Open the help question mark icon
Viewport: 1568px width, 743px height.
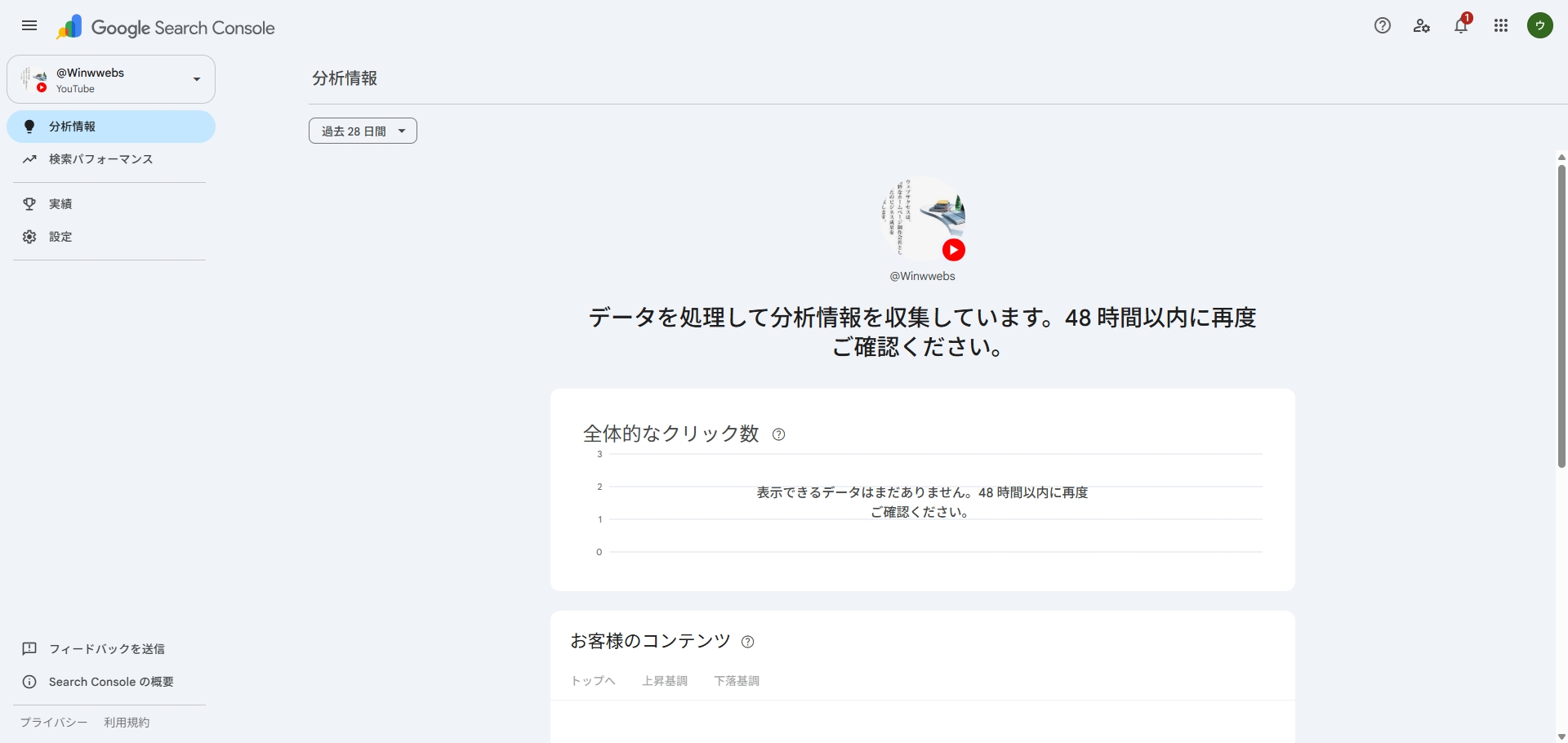point(1383,26)
